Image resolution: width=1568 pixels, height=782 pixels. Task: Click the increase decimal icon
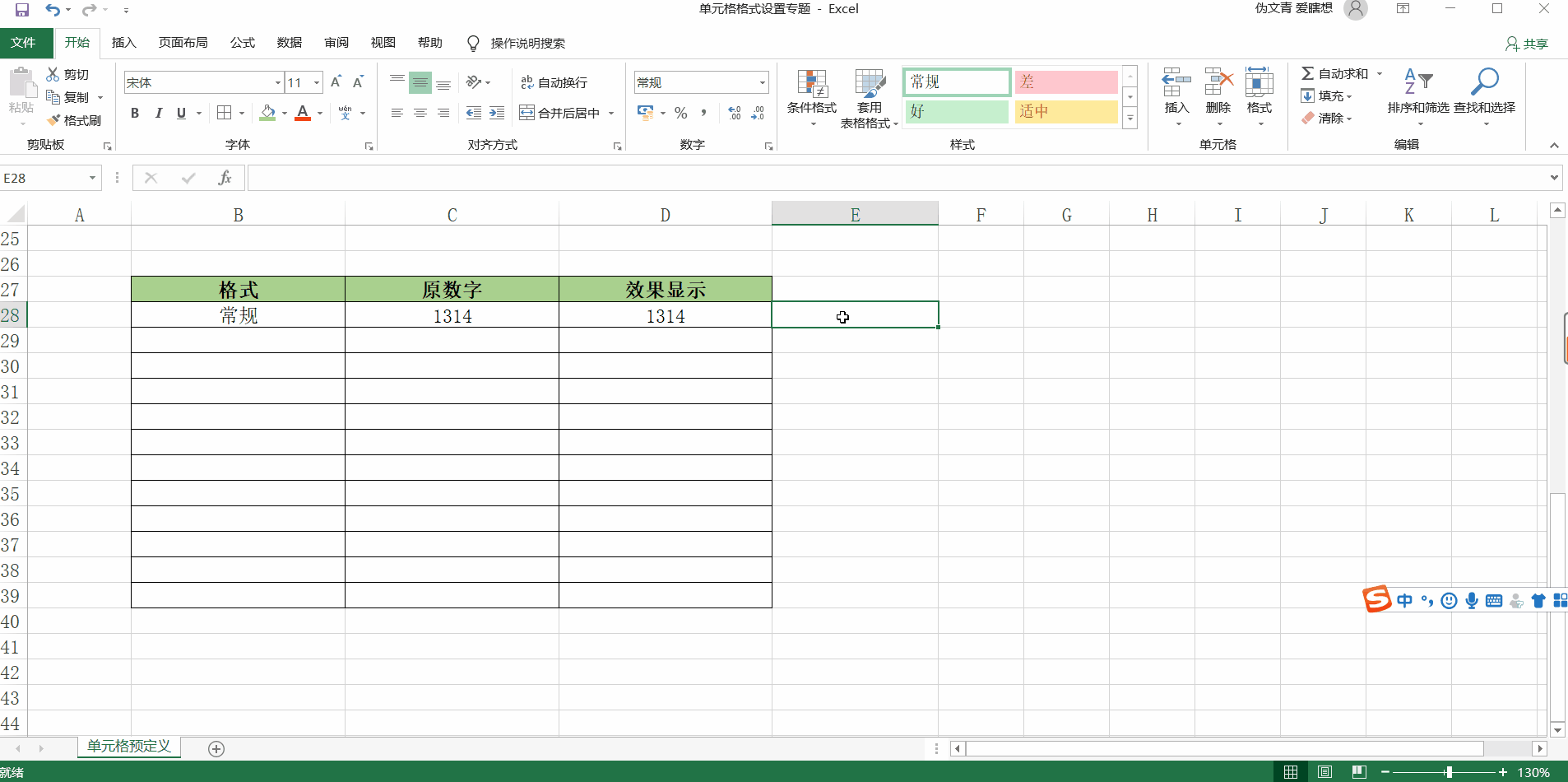point(735,113)
